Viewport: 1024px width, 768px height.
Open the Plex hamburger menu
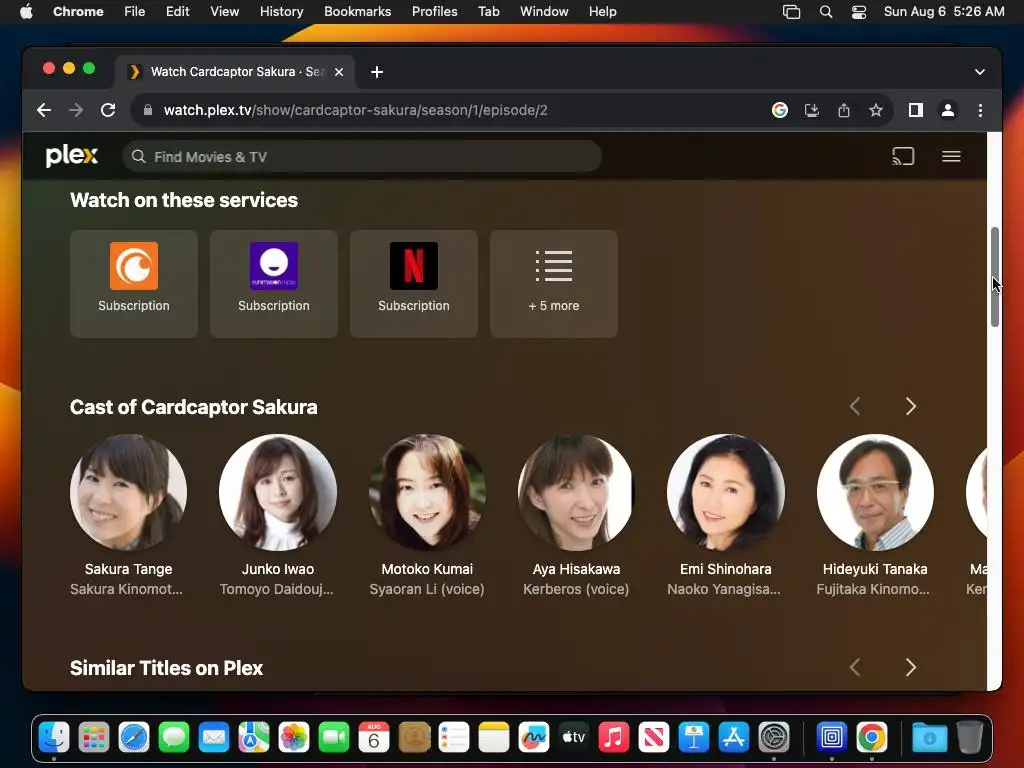(951, 156)
